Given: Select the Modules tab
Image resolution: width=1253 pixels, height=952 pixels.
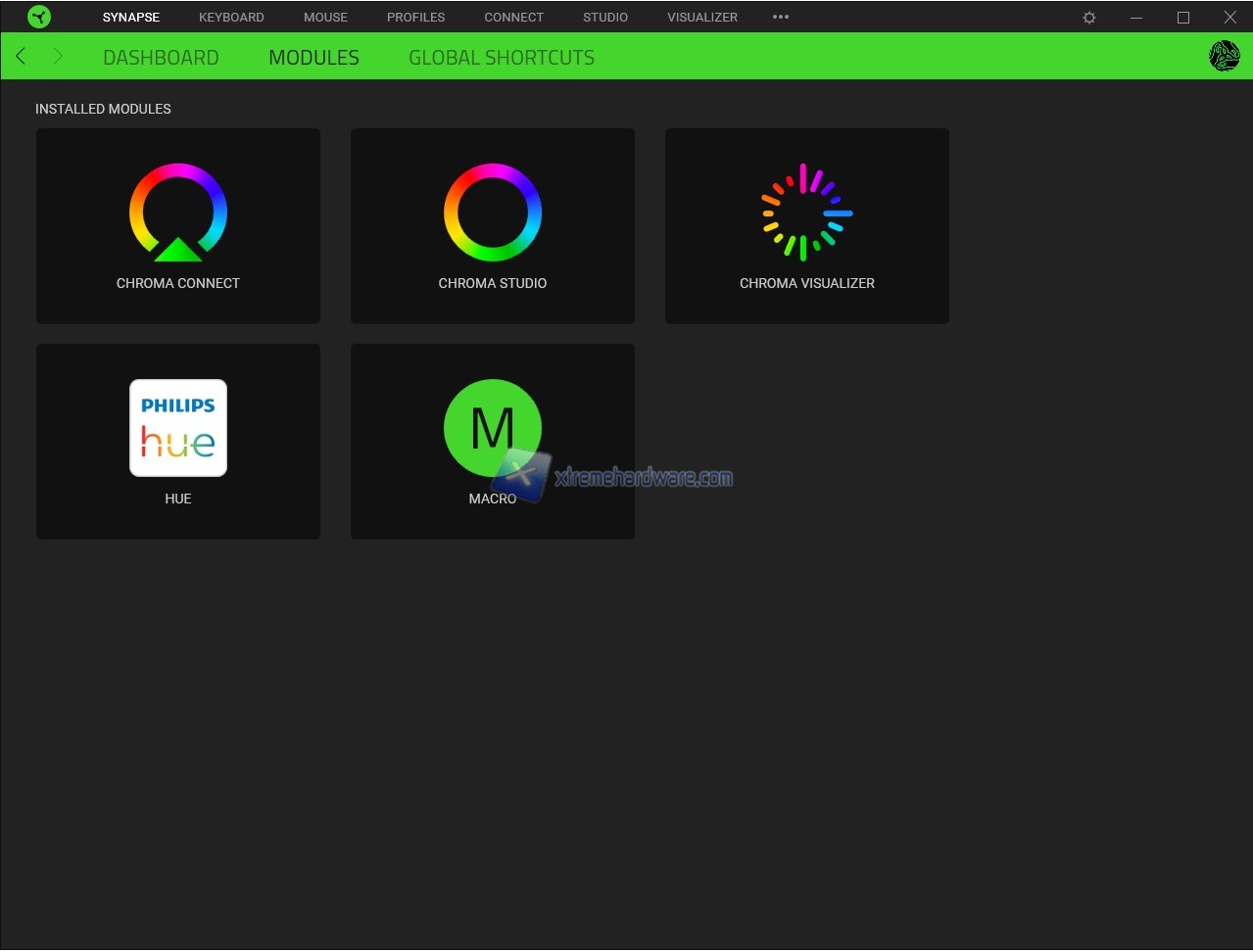Looking at the screenshot, I should (313, 58).
